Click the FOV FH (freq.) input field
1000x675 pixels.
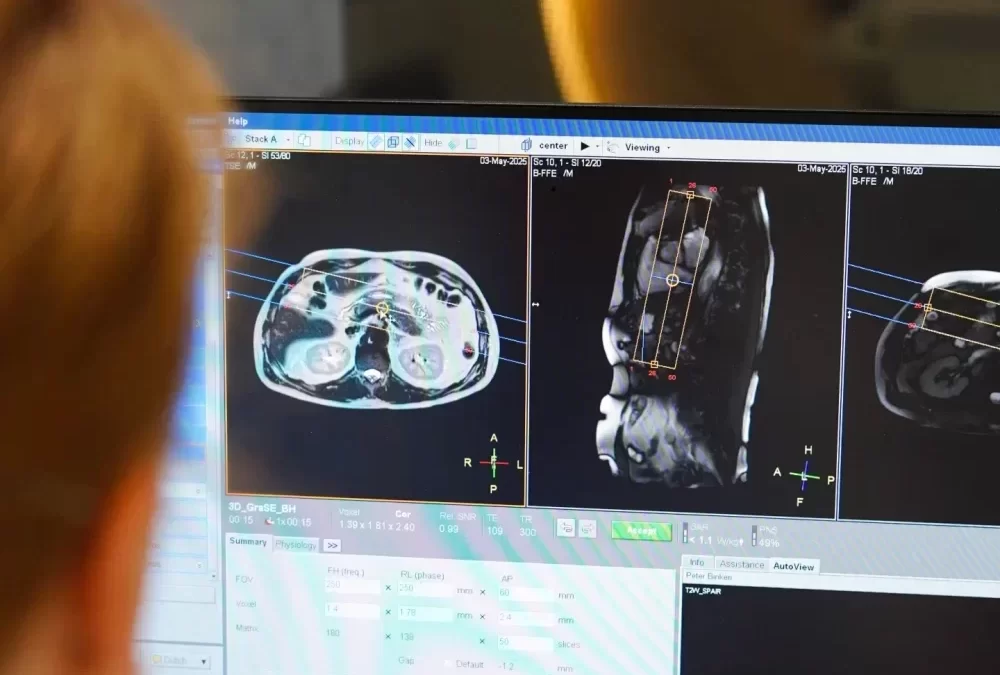pos(353,585)
